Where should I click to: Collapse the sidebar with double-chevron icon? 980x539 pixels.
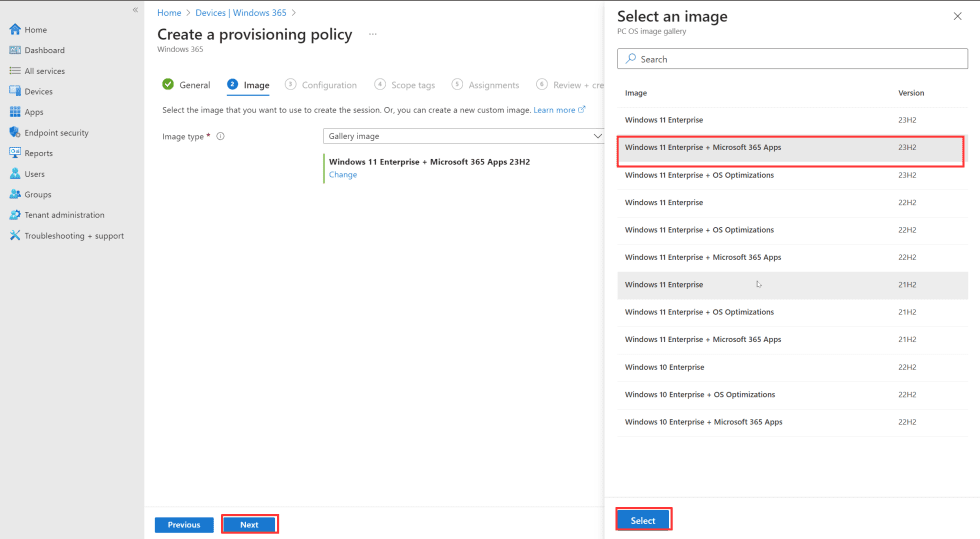click(135, 9)
